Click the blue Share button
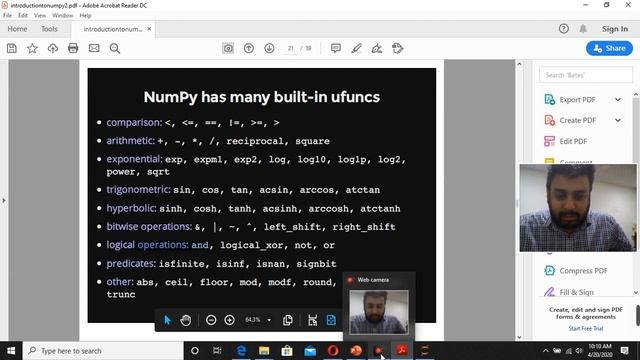The width and height of the screenshot is (640, 360). 609,48
